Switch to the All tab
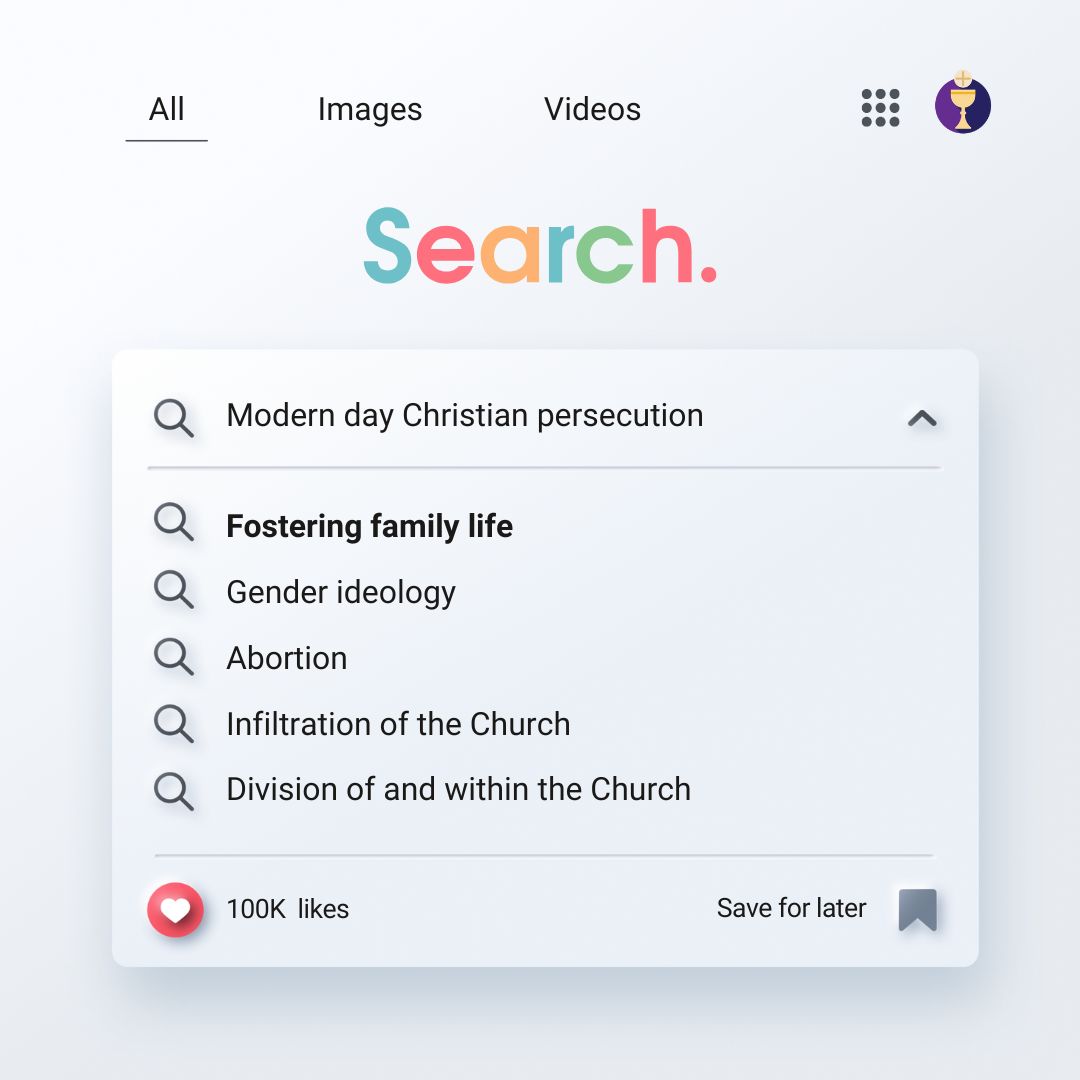The height and width of the screenshot is (1080, 1080). click(166, 109)
